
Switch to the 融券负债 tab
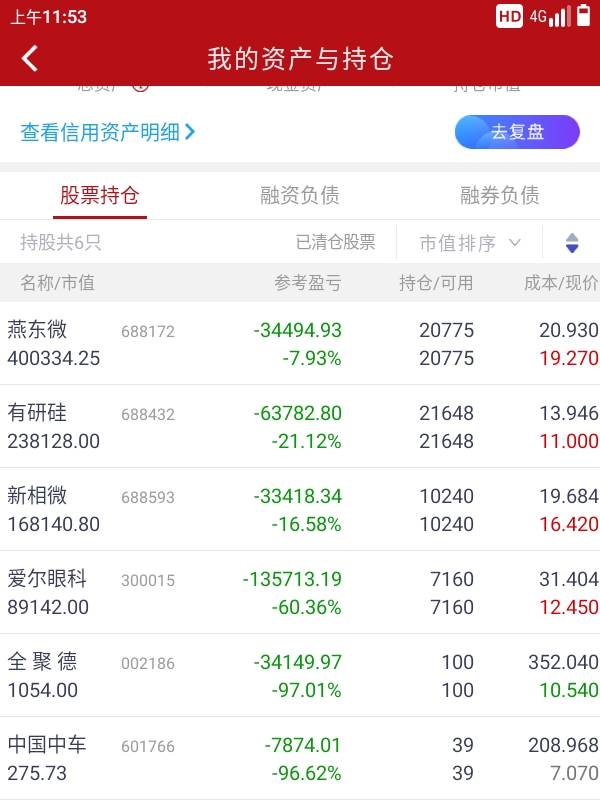click(x=499, y=195)
